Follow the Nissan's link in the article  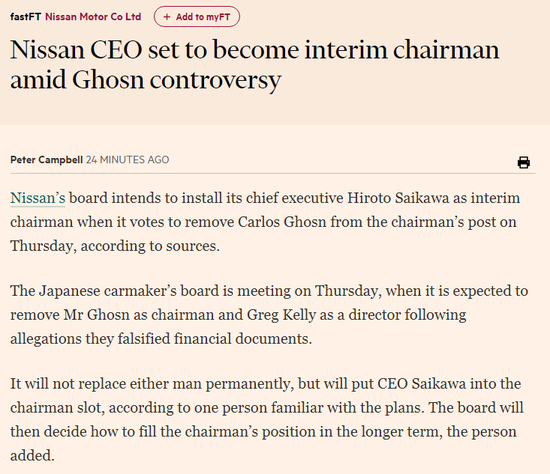coord(38,198)
